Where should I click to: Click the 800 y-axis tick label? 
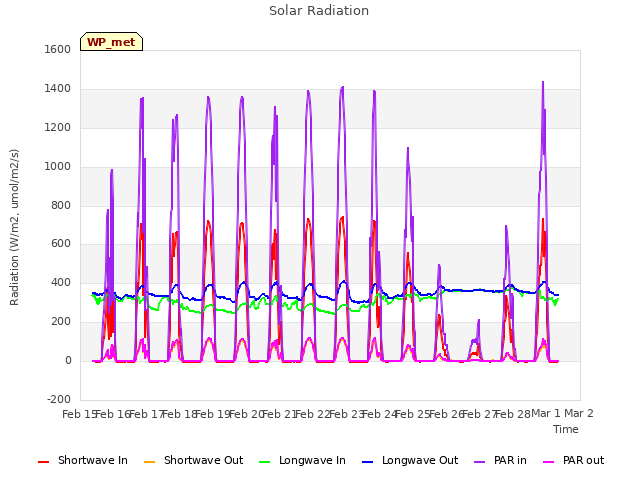tap(61, 205)
